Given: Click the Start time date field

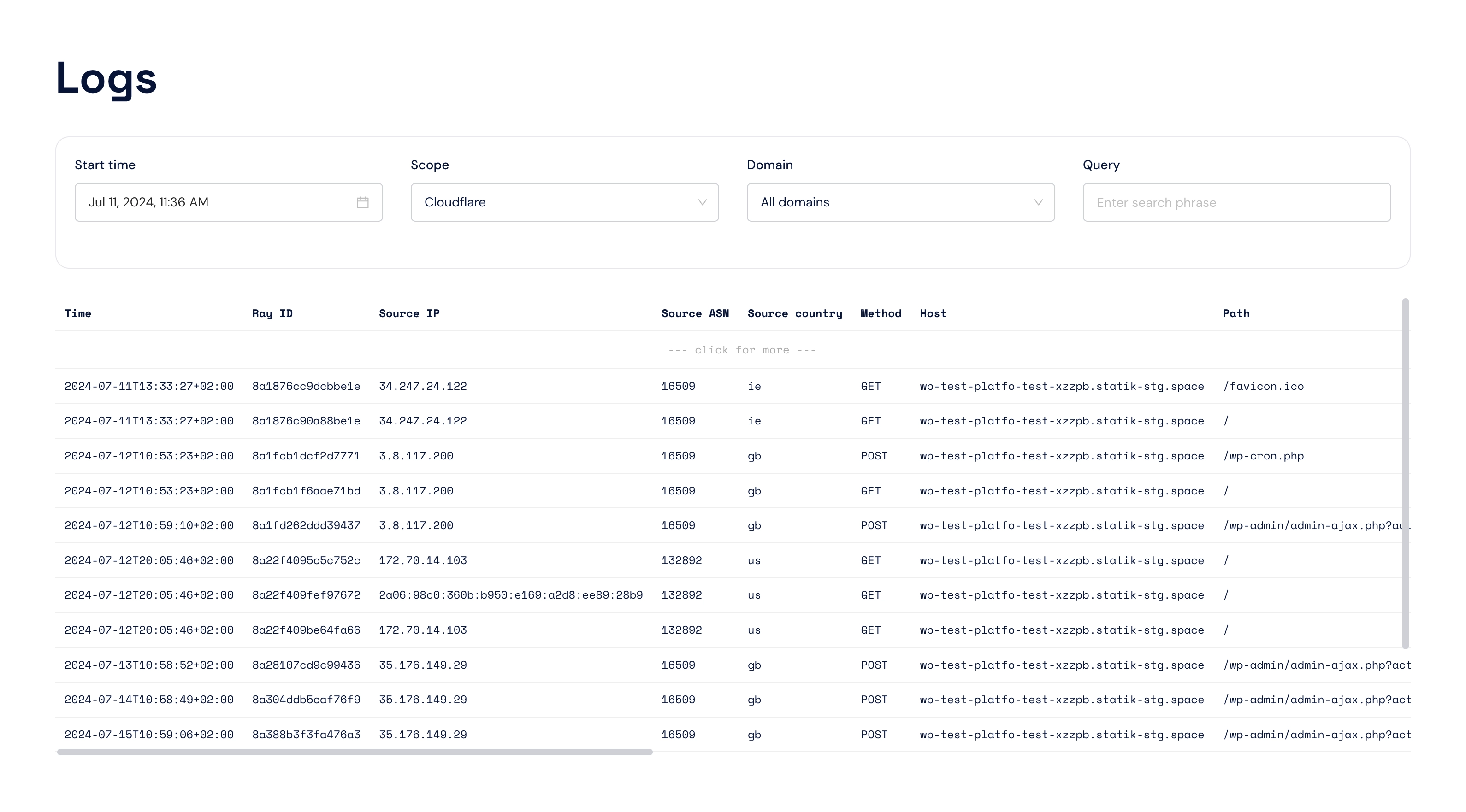Looking at the screenshot, I should tap(228, 202).
